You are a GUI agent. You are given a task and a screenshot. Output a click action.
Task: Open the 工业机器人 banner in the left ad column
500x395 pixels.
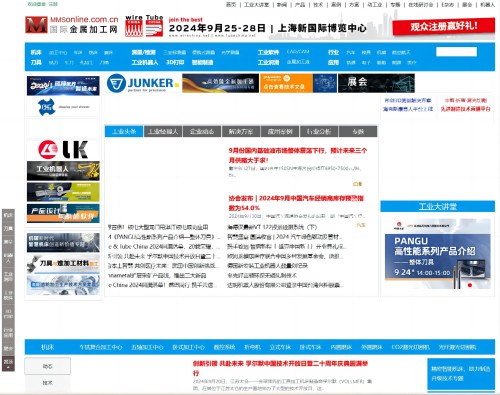tap(63, 171)
